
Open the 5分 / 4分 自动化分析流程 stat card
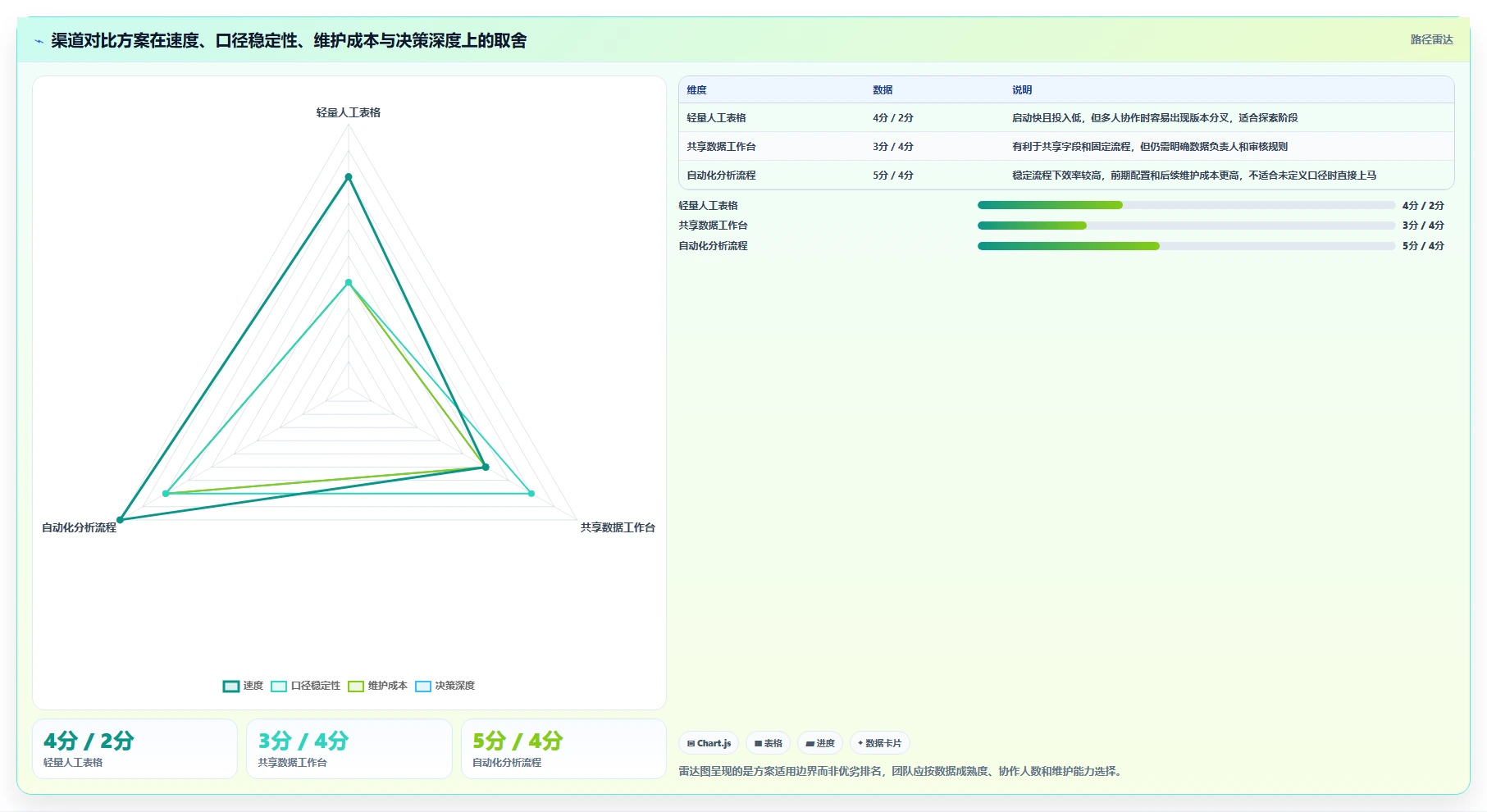pyautogui.click(x=563, y=749)
